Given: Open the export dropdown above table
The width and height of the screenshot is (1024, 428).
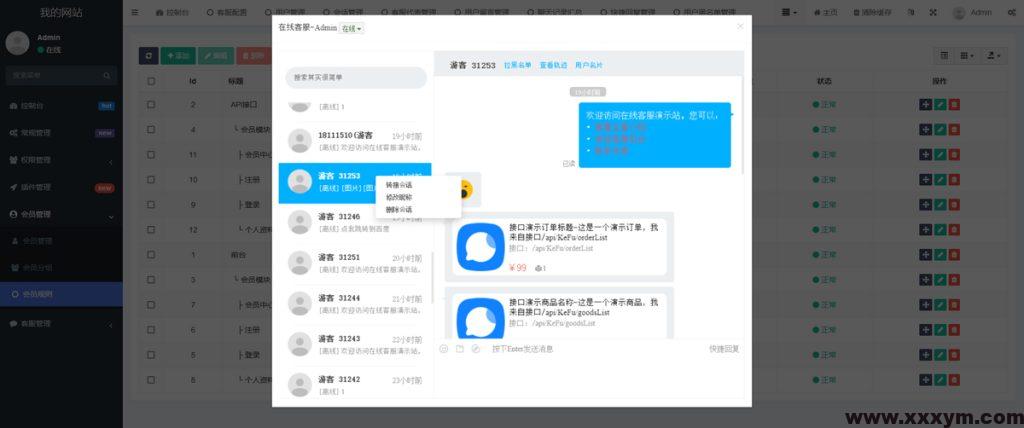Looking at the screenshot, I should (x=994, y=56).
